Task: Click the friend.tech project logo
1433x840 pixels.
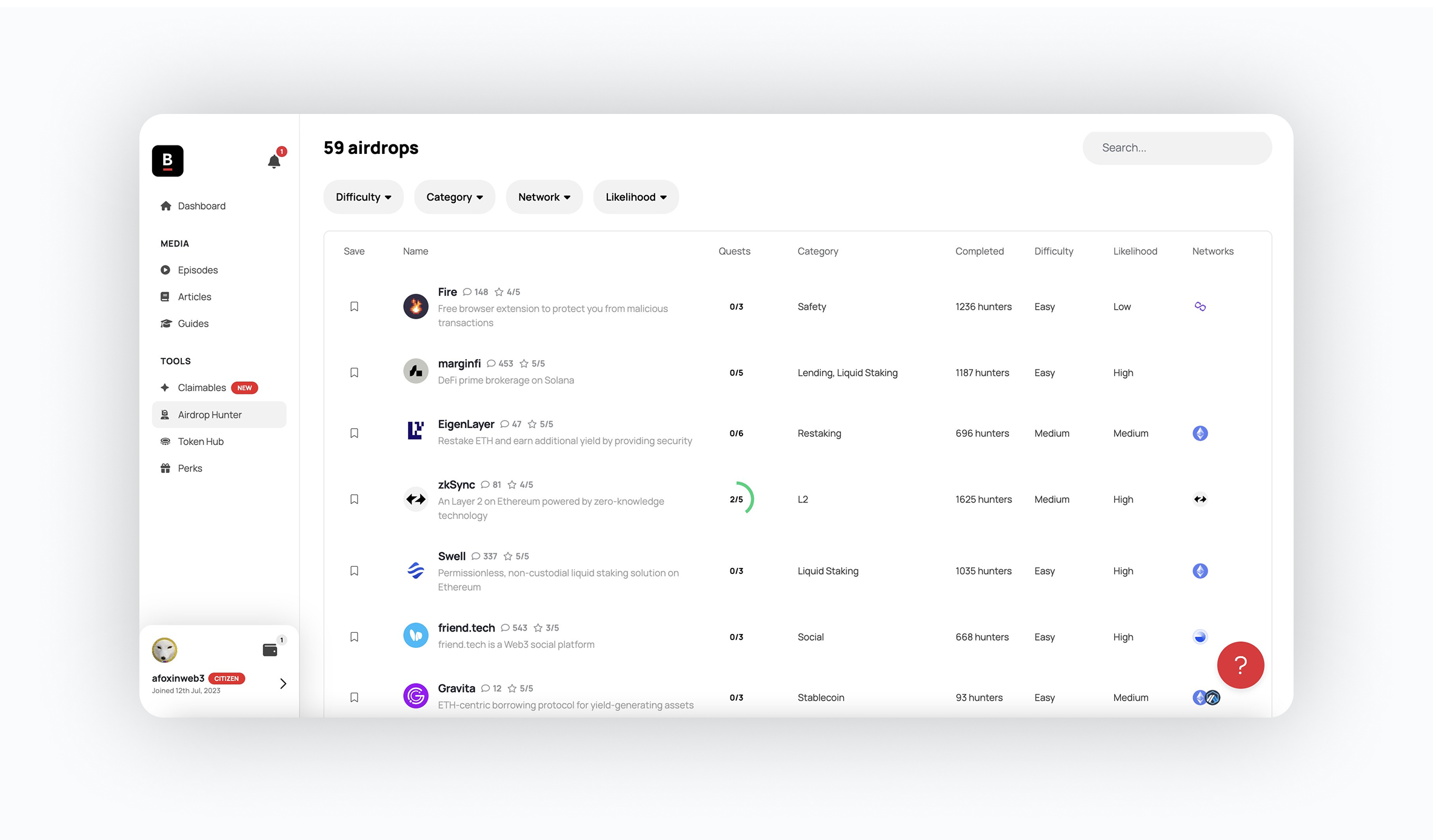Action: click(x=416, y=635)
